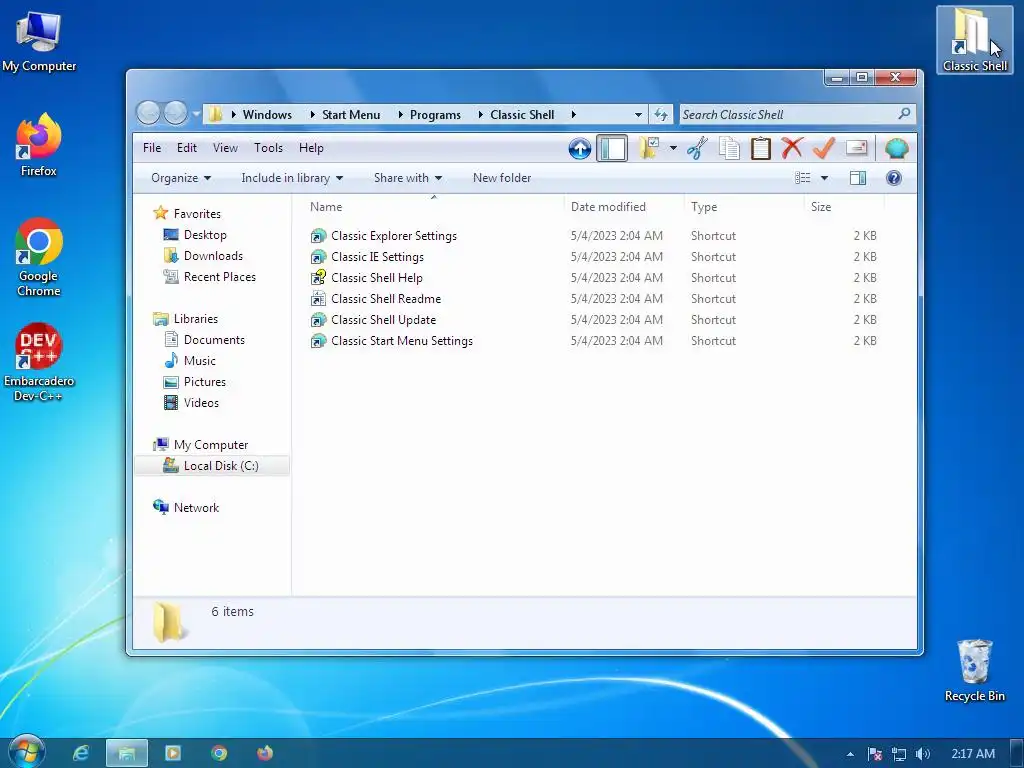The width and height of the screenshot is (1024, 768).
Task: Select My Computer in the navigation pane
Action: pos(210,445)
